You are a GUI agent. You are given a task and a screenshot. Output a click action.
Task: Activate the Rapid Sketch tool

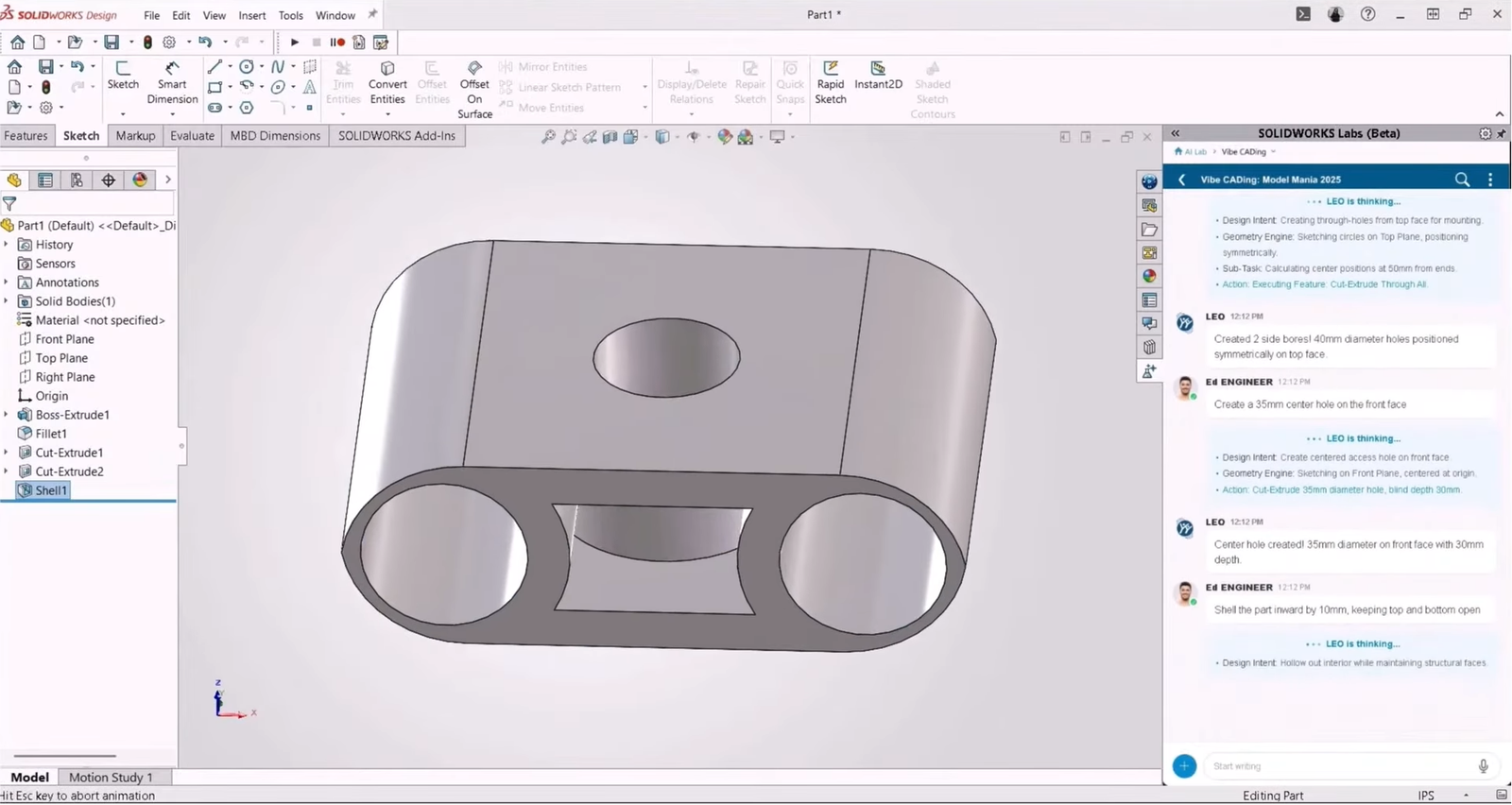click(x=831, y=83)
